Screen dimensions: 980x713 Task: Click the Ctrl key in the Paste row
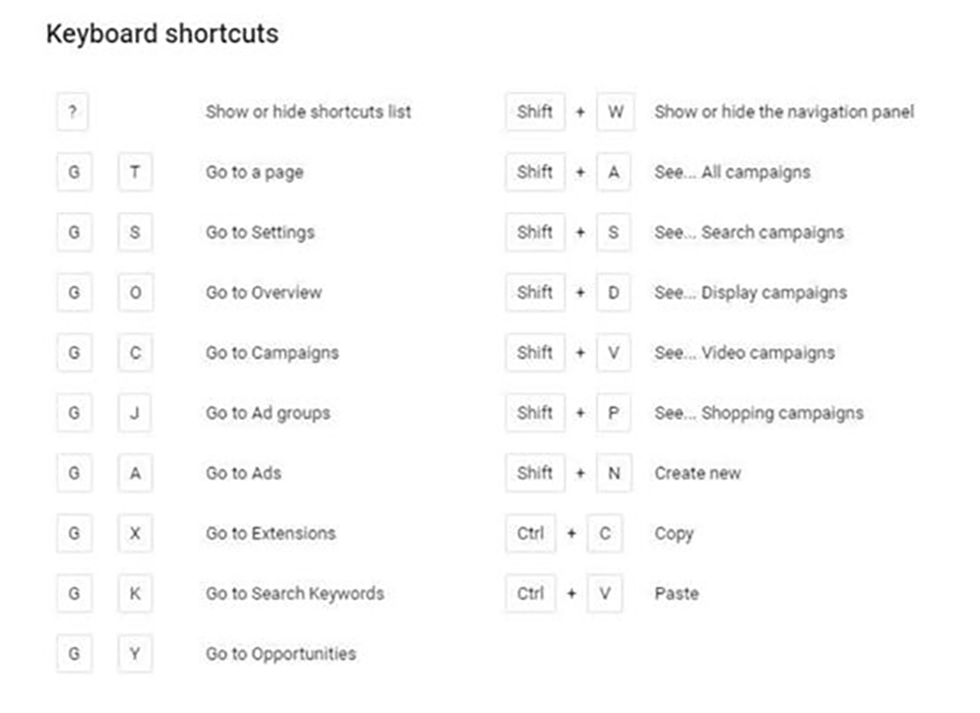pos(530,593)
